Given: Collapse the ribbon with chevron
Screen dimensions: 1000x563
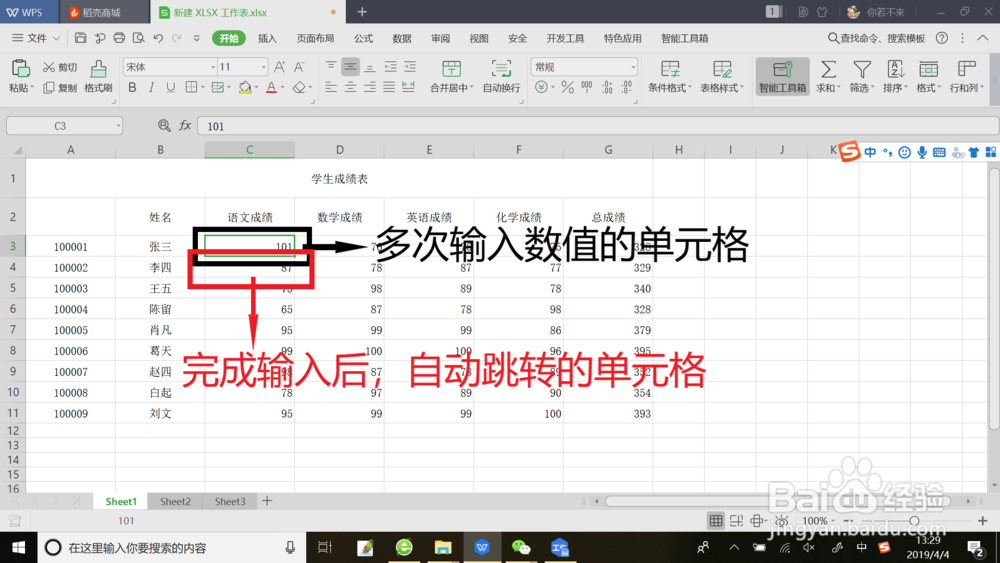Looking at the screenshot, I should 983,38.
